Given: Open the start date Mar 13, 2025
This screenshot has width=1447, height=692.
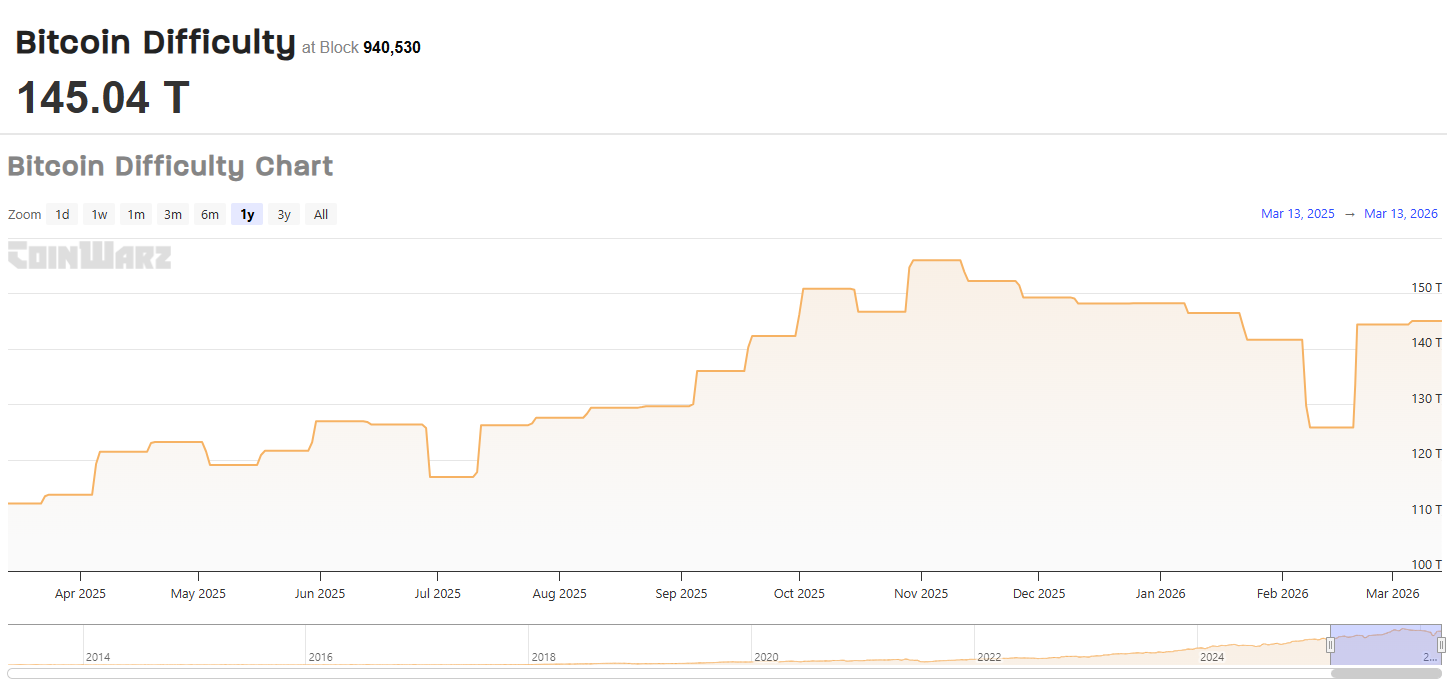Looking at the screenshot, I should pyautogui.click(x=1297, y=213).
